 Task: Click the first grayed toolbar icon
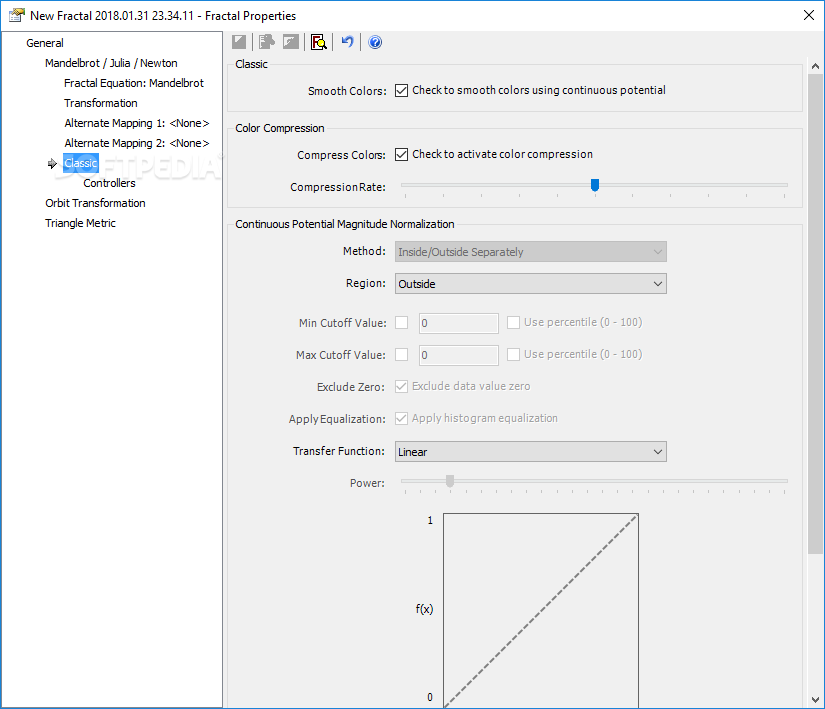tap(239, 42)
